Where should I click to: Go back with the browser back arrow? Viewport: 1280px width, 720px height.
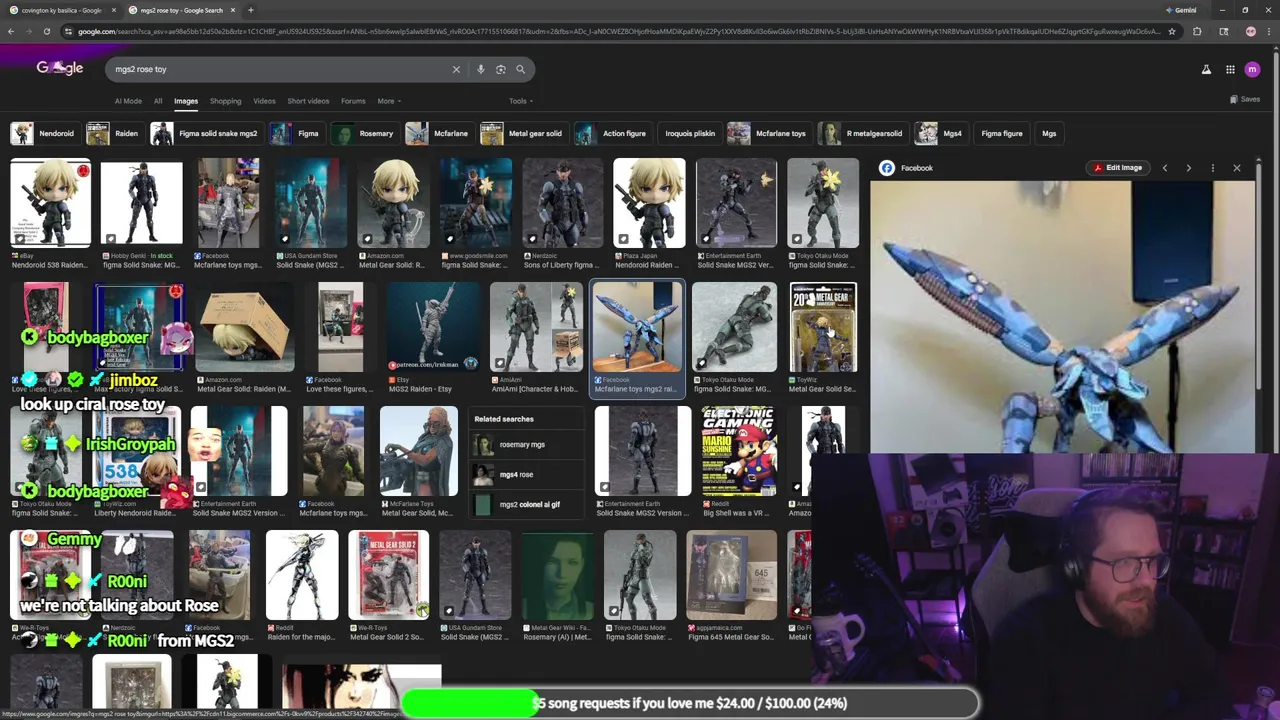coord(11,31)
